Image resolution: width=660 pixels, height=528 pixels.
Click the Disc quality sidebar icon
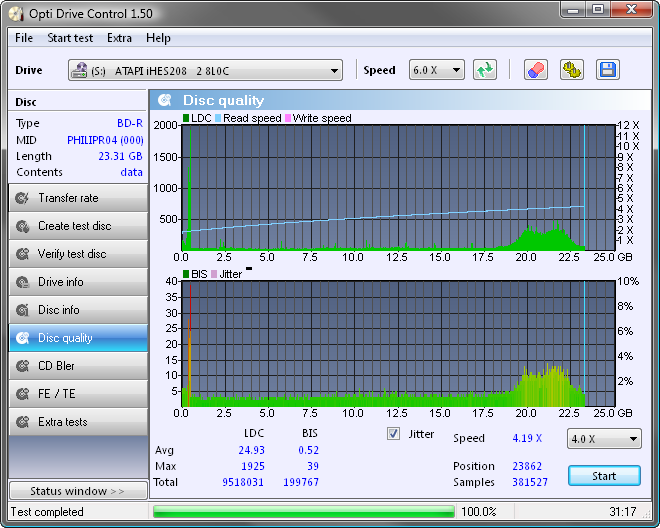click(22, 338)
